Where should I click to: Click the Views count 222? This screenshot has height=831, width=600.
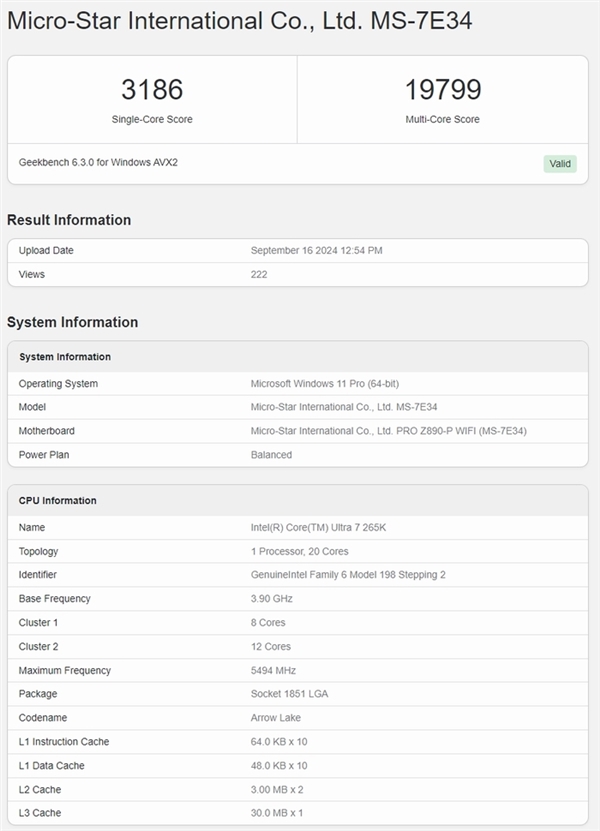click(x=259, y=275)
